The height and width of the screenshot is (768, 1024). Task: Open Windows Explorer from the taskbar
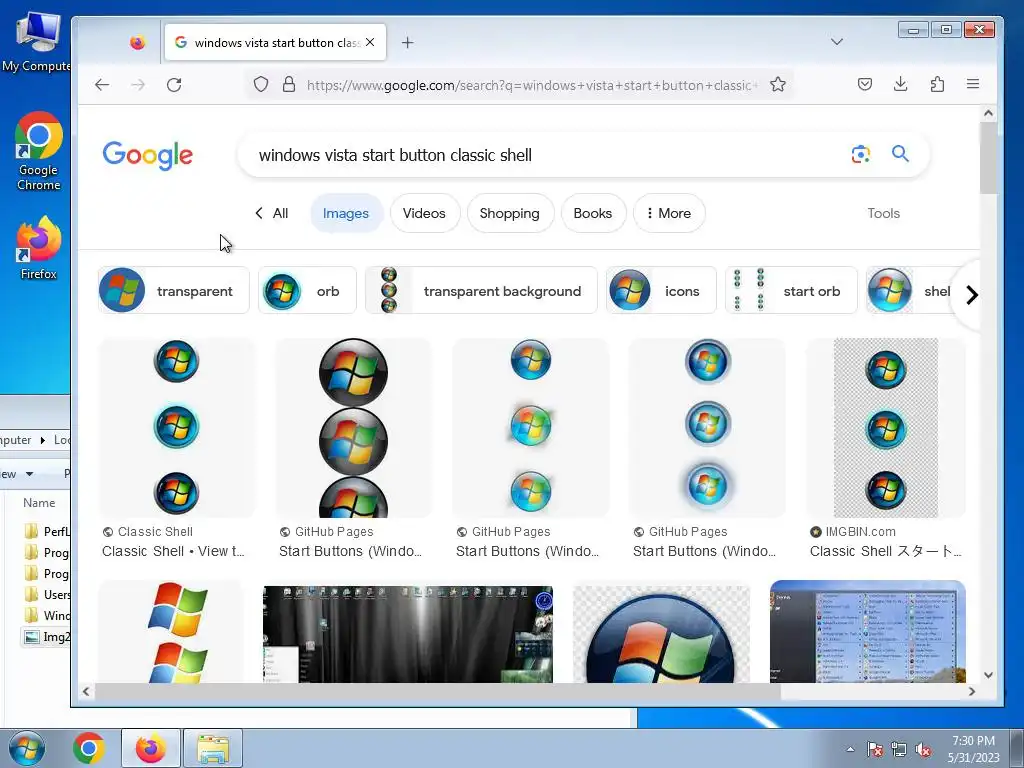[x=213, y=748]
